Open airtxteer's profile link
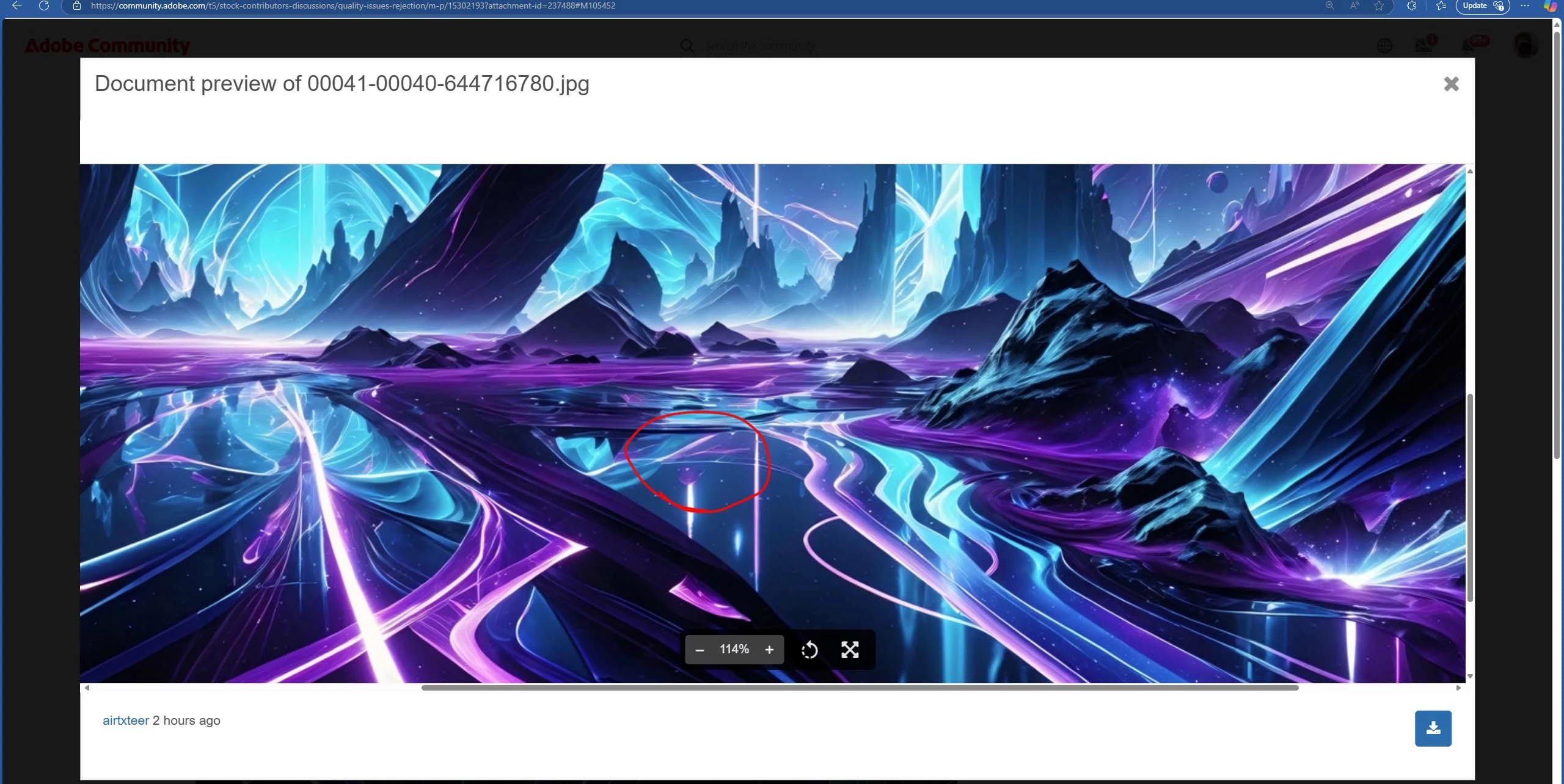 tap(125, 720)
